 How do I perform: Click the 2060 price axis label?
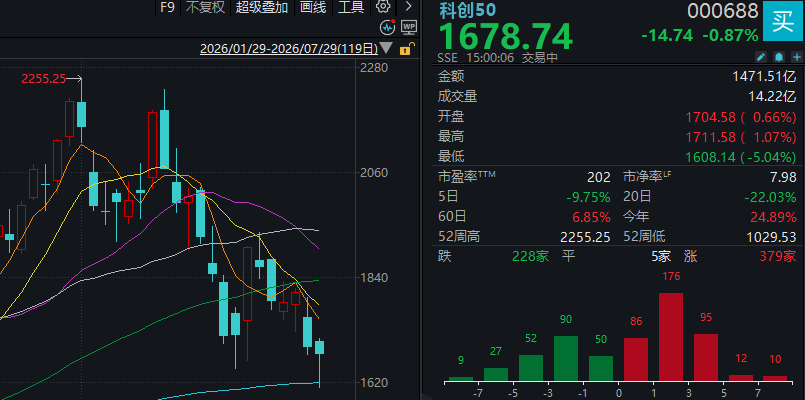pos(374,173)
